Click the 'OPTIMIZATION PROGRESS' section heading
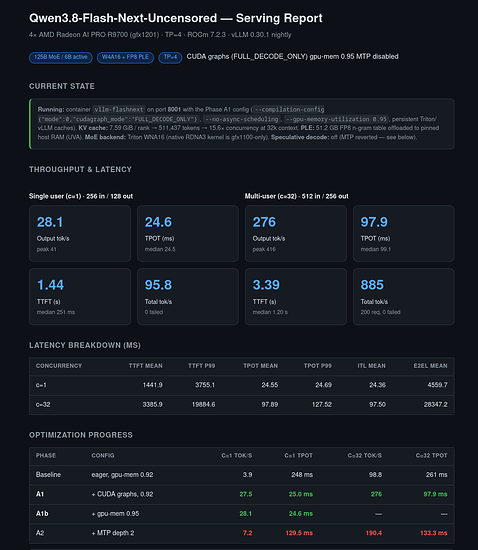Image resolution: width=478 pixels, height=550 pixels. pos(81,435)
